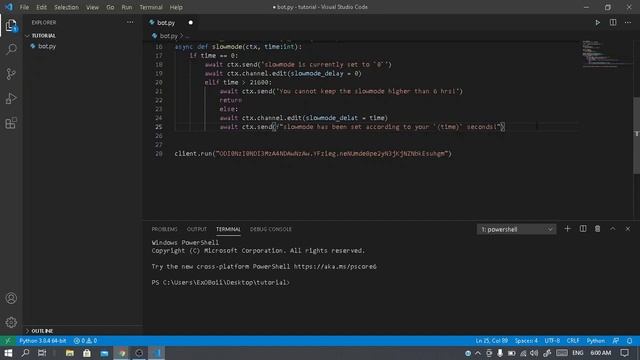640x360 pixels.
Task: Maximize the panel size chevron
Action: coord(613,229)
